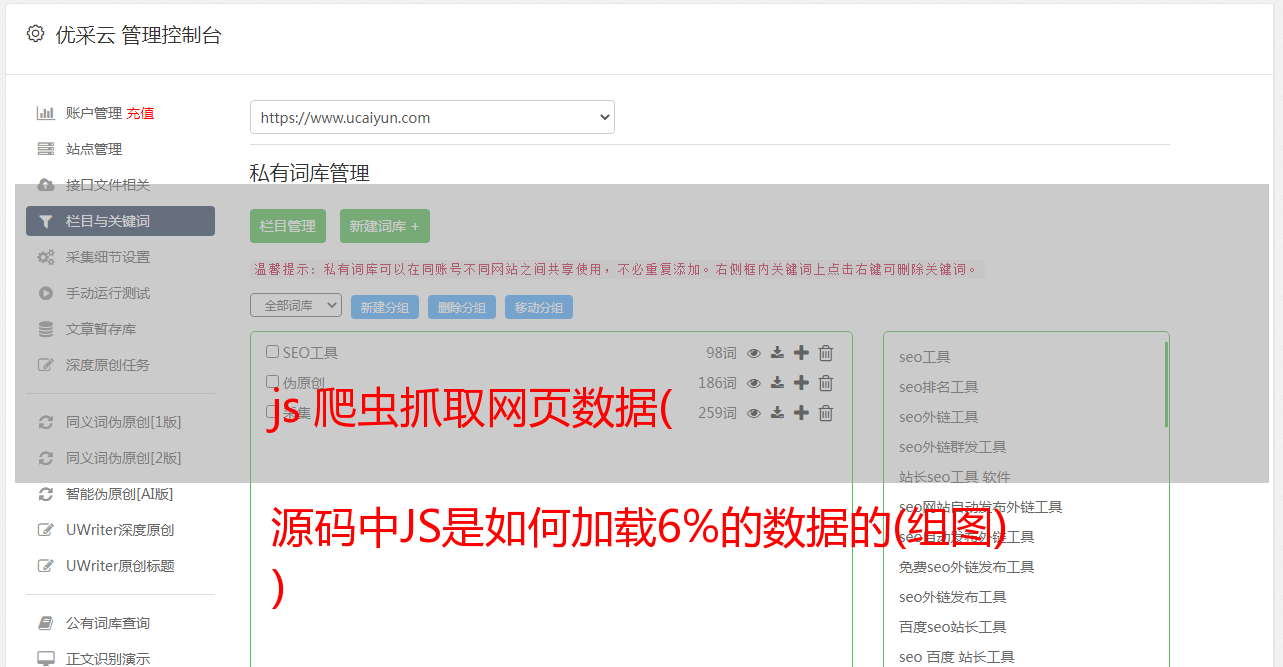The height and width of the screenshot is (667, 1283).
Task: Click the monitor icon for 正文识别演示
Action: (x=46, y=659)
